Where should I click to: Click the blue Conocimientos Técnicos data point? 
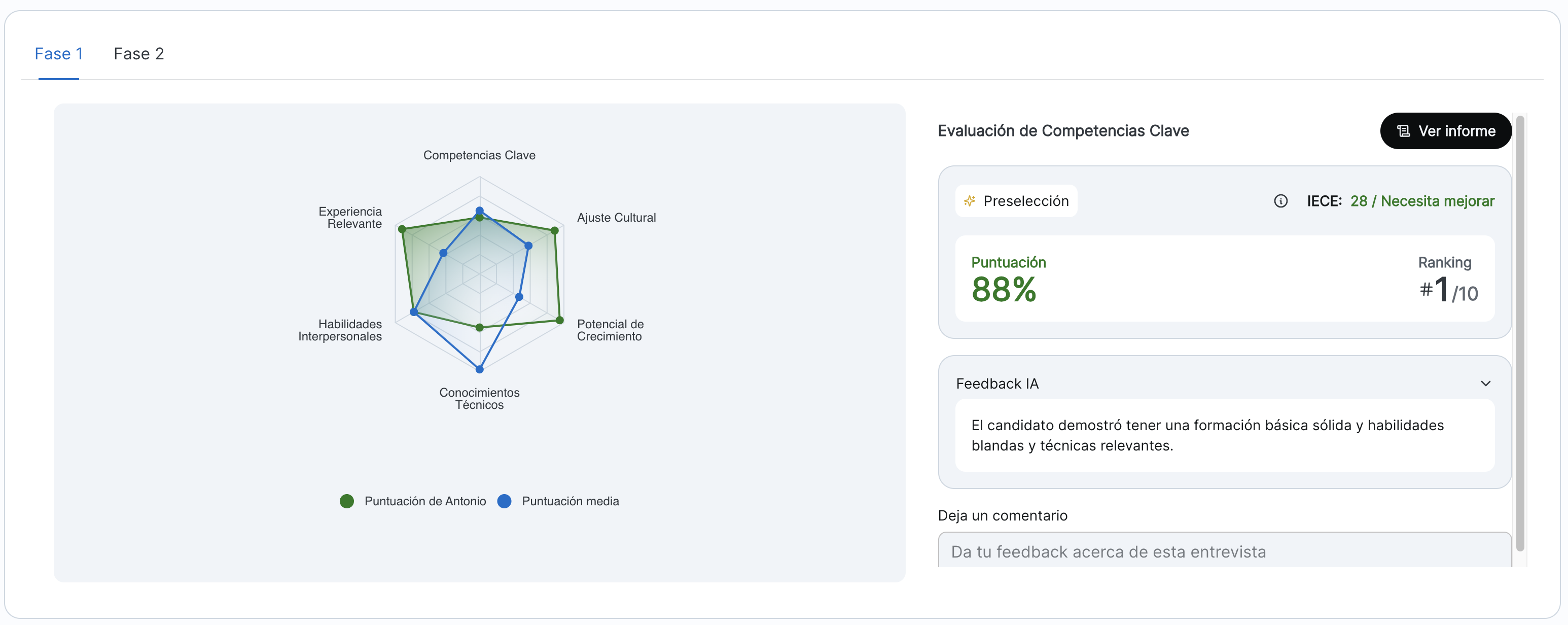[x=480, y=369]
